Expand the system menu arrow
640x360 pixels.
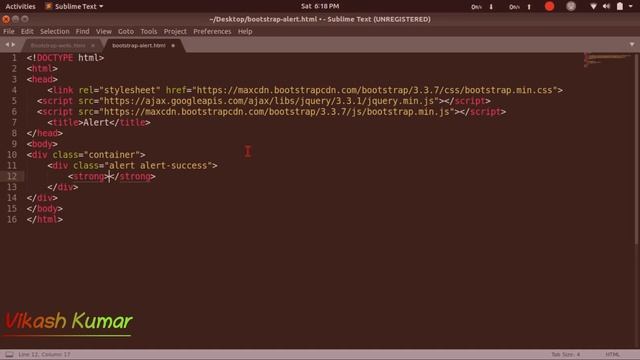click(631, 6)
